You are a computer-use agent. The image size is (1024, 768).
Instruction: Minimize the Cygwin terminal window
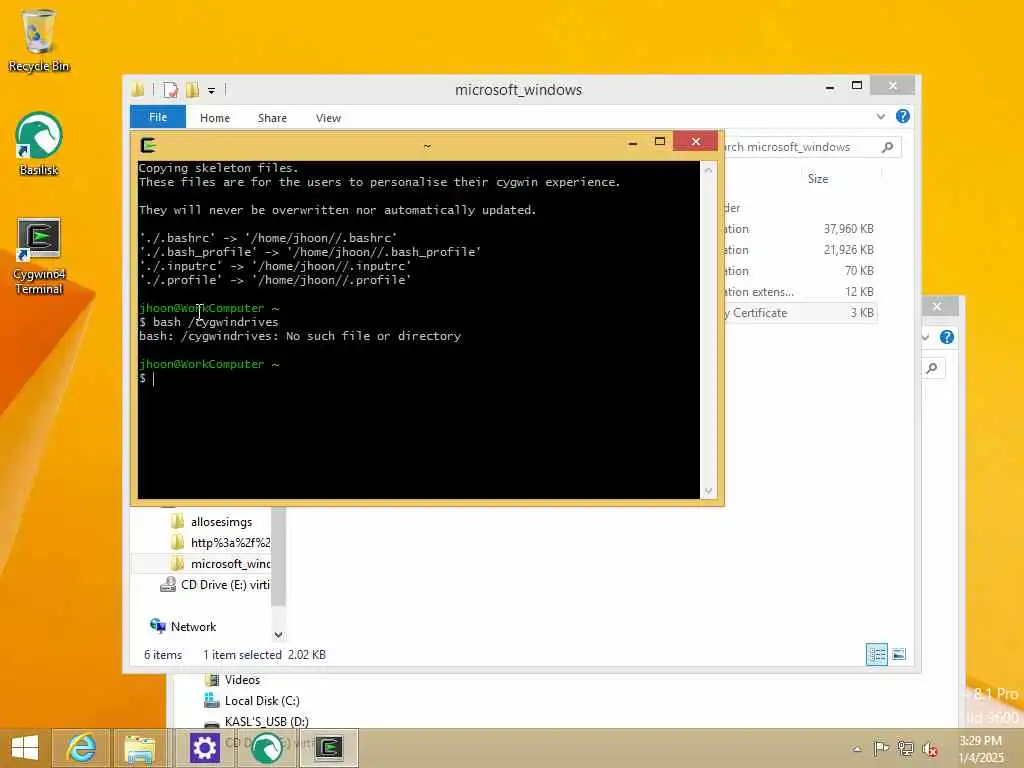tap(632, 142)
